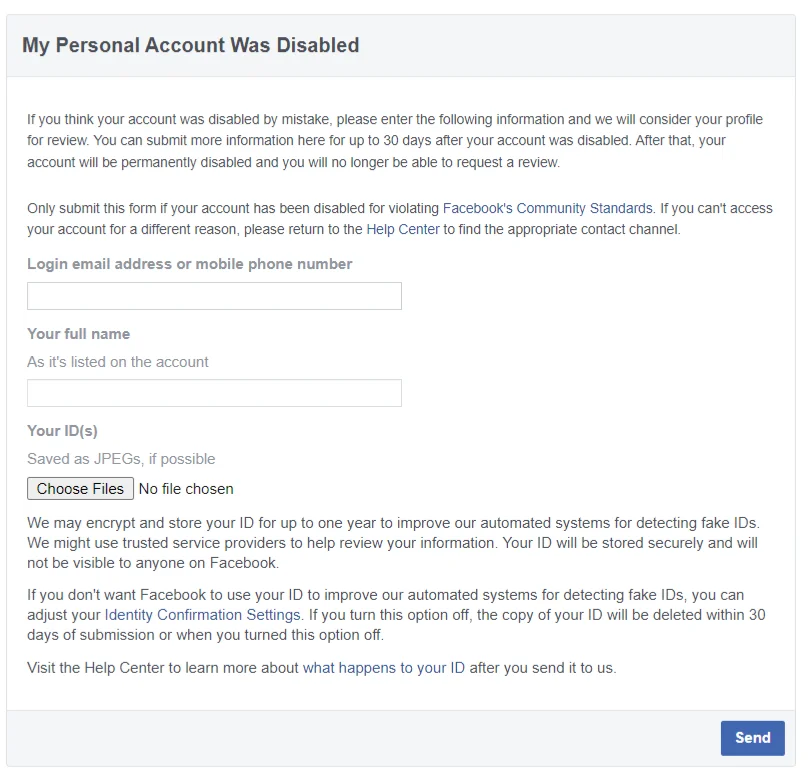Click the login email or phone input field
Screen dimensions: 809x778
[x=214, y=296]
